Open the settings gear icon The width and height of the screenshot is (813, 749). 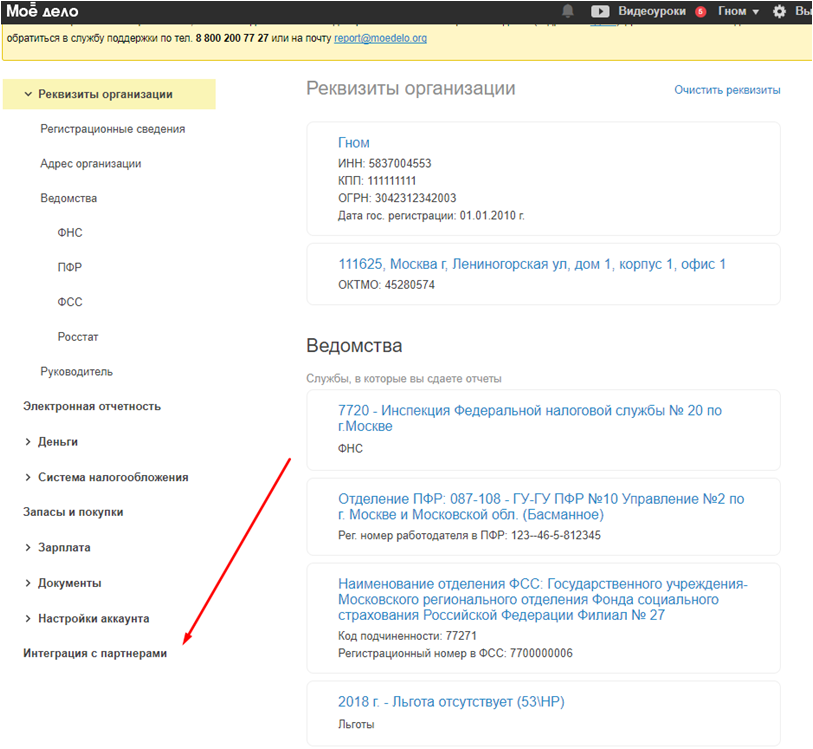pyautogui.click(x=779, y=11)
